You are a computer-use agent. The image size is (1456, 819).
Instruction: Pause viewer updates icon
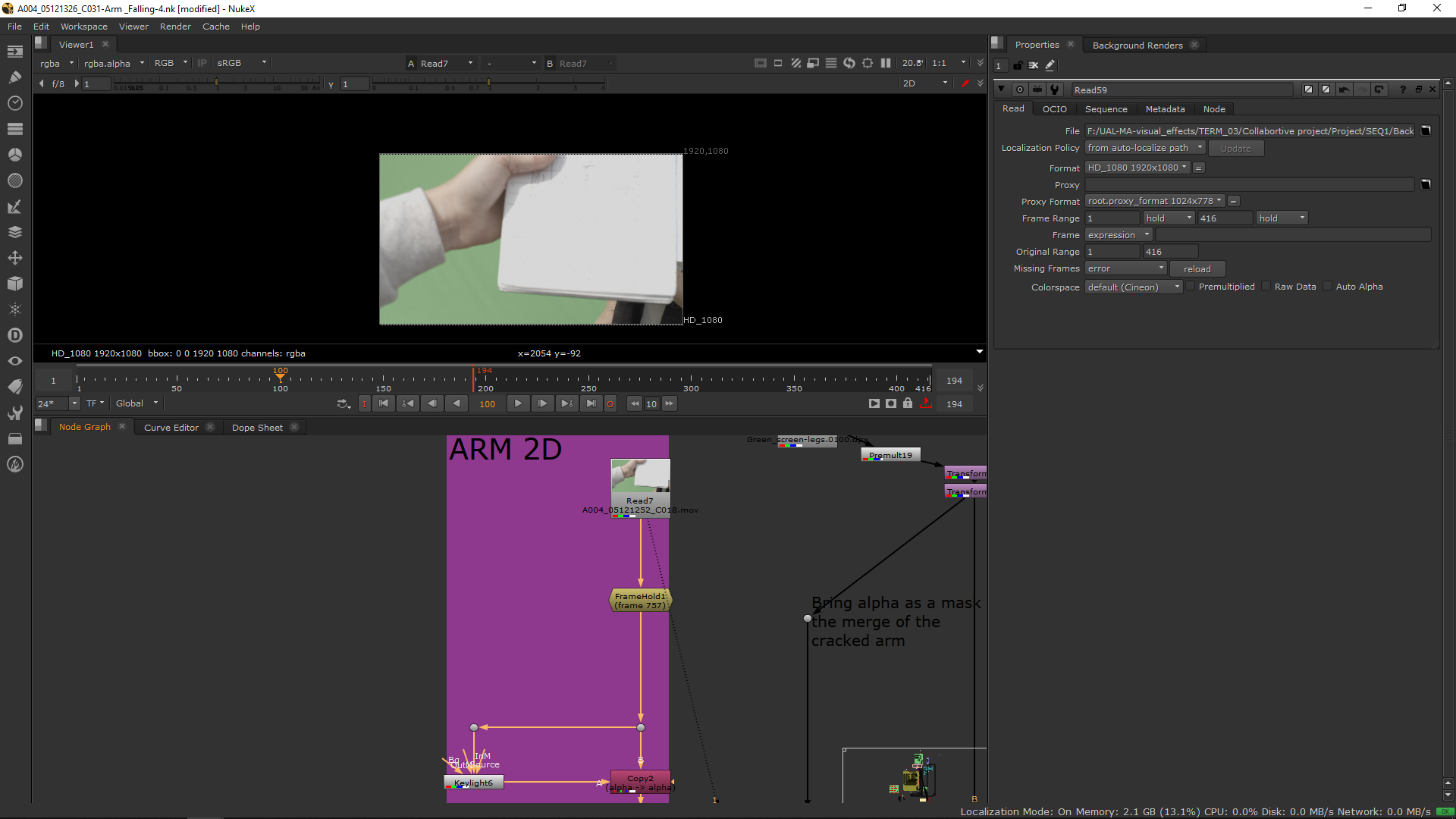point(886,63)
